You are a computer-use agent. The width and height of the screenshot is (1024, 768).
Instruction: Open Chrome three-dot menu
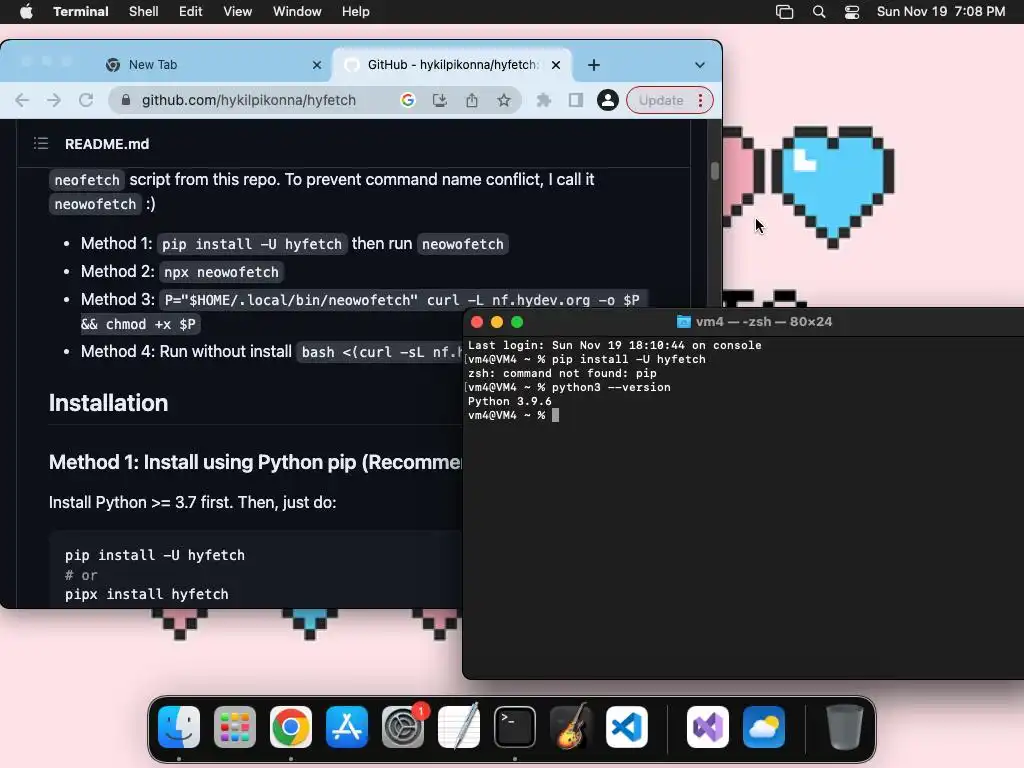pos(700,100)
